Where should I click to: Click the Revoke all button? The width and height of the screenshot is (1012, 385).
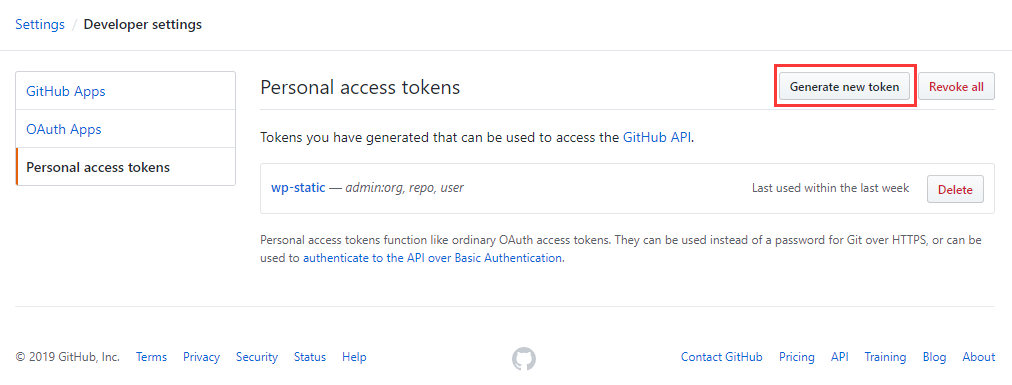pyautogui.click(x=956, y=87)
